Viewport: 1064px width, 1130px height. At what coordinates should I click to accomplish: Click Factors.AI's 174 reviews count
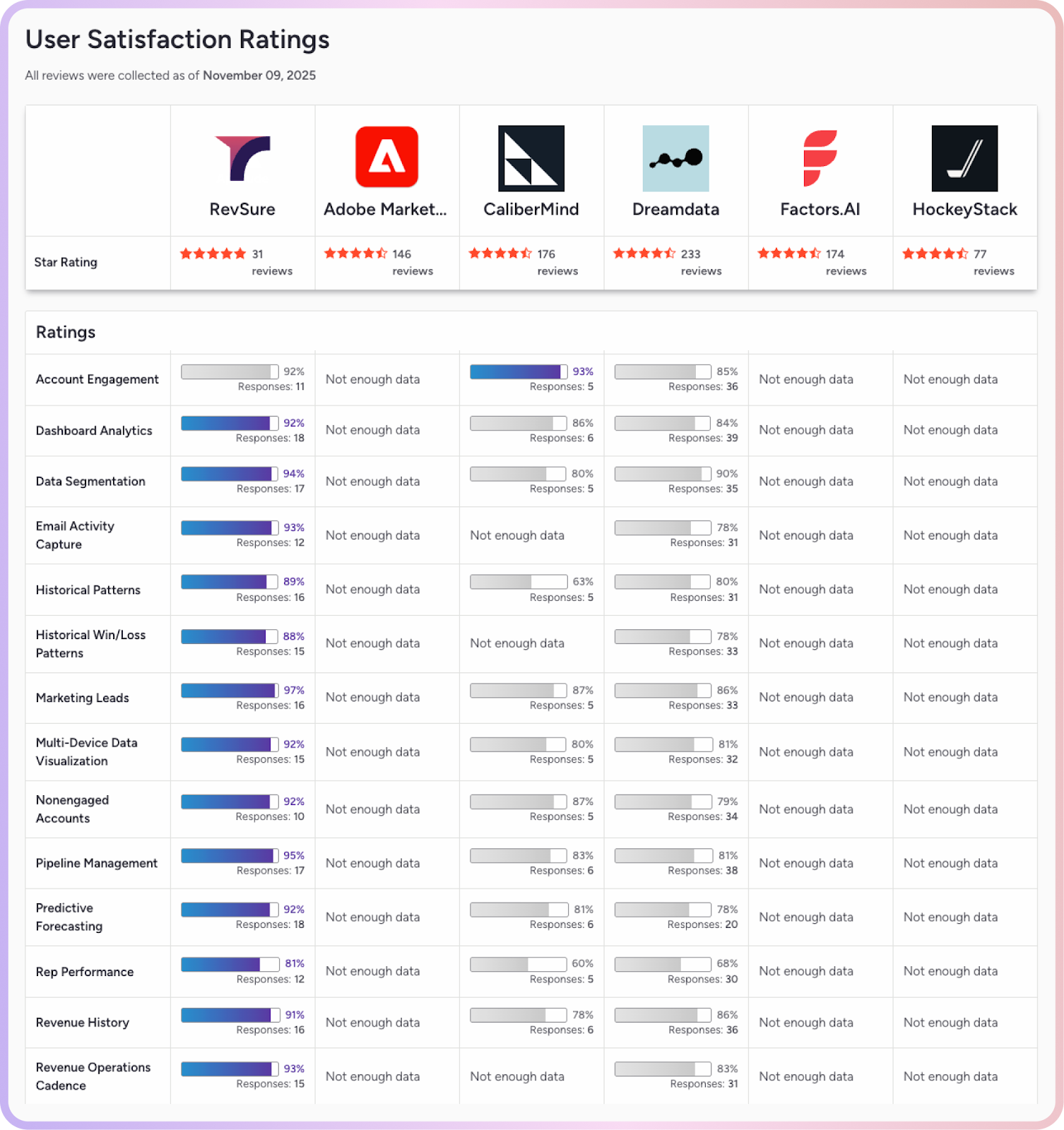[x=846, y=262]
